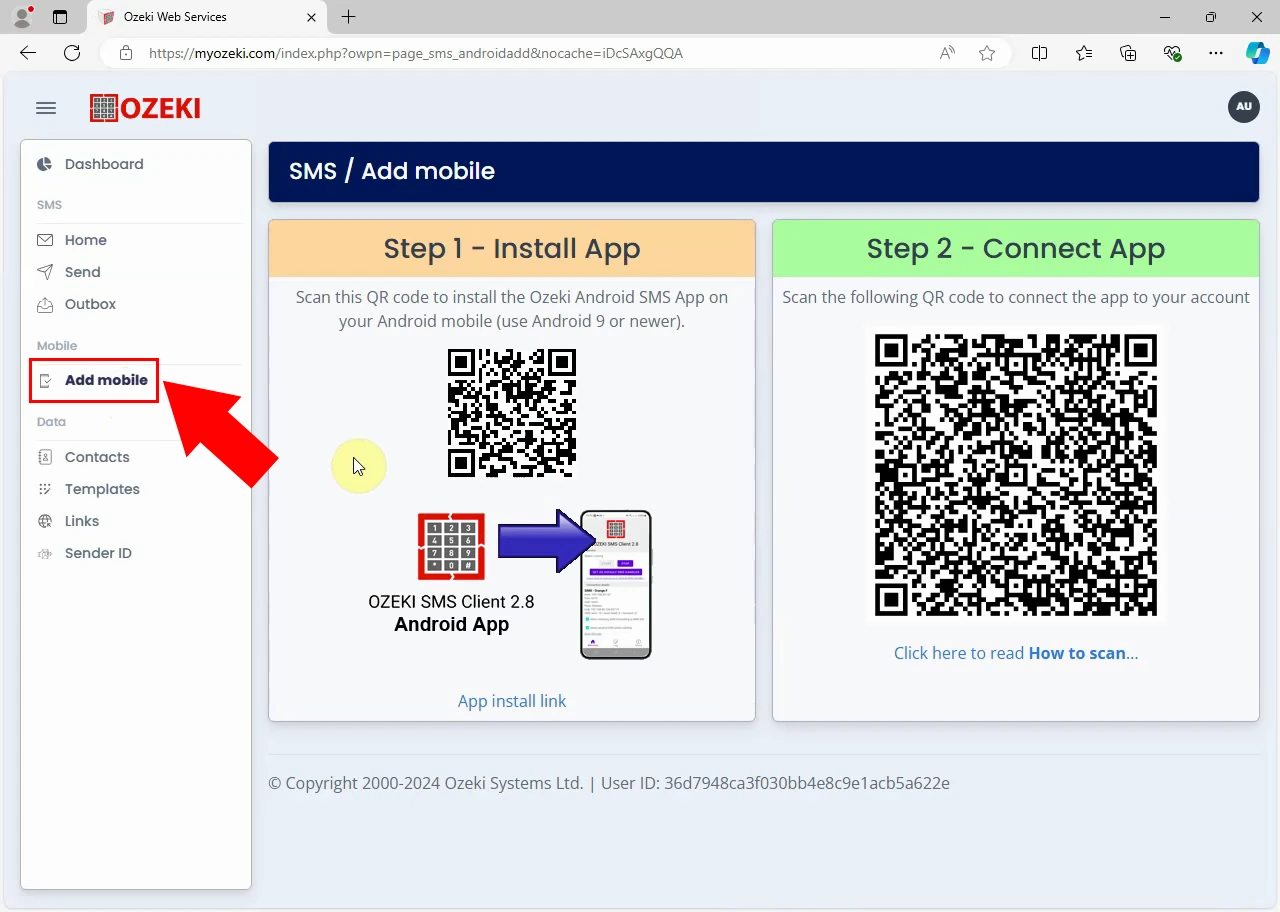Open Contacts under Data
The width and height of the screenshot is (1280, 912).
point(97,457)
